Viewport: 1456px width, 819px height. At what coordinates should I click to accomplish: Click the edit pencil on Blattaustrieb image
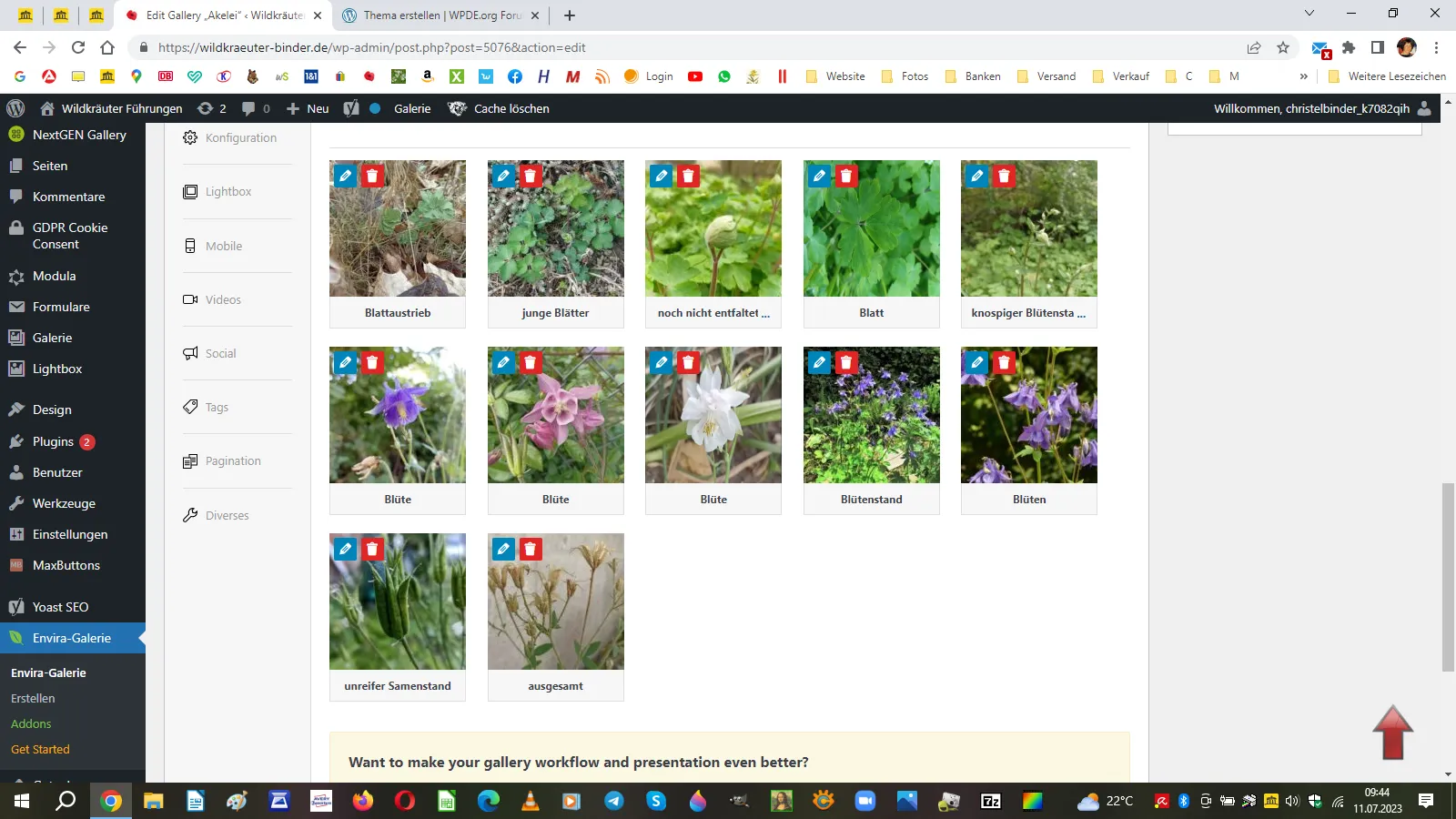coord(345,176)
